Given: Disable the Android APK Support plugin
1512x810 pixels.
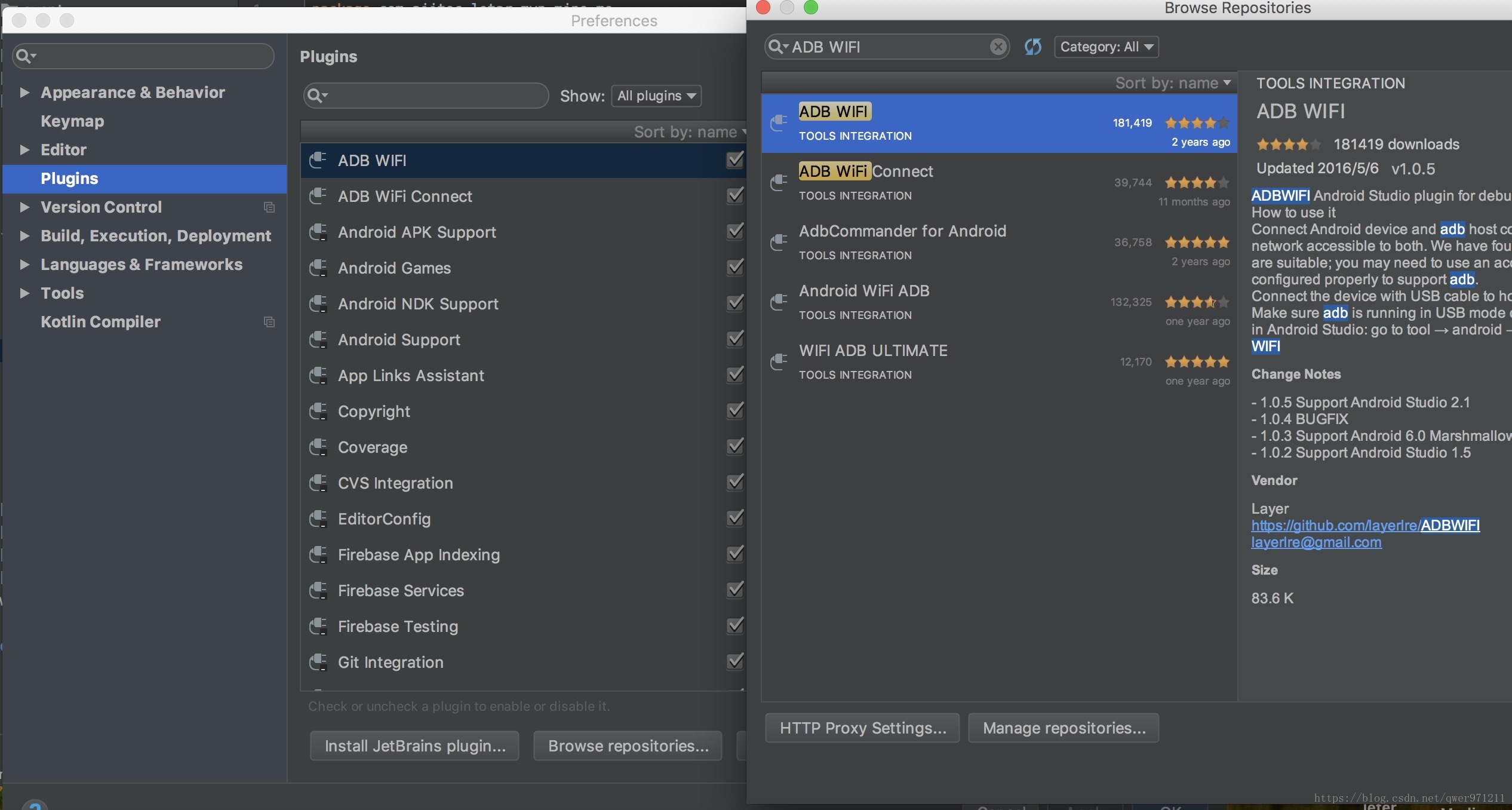Looking at the screenshot, I should [x=735, y=231].
